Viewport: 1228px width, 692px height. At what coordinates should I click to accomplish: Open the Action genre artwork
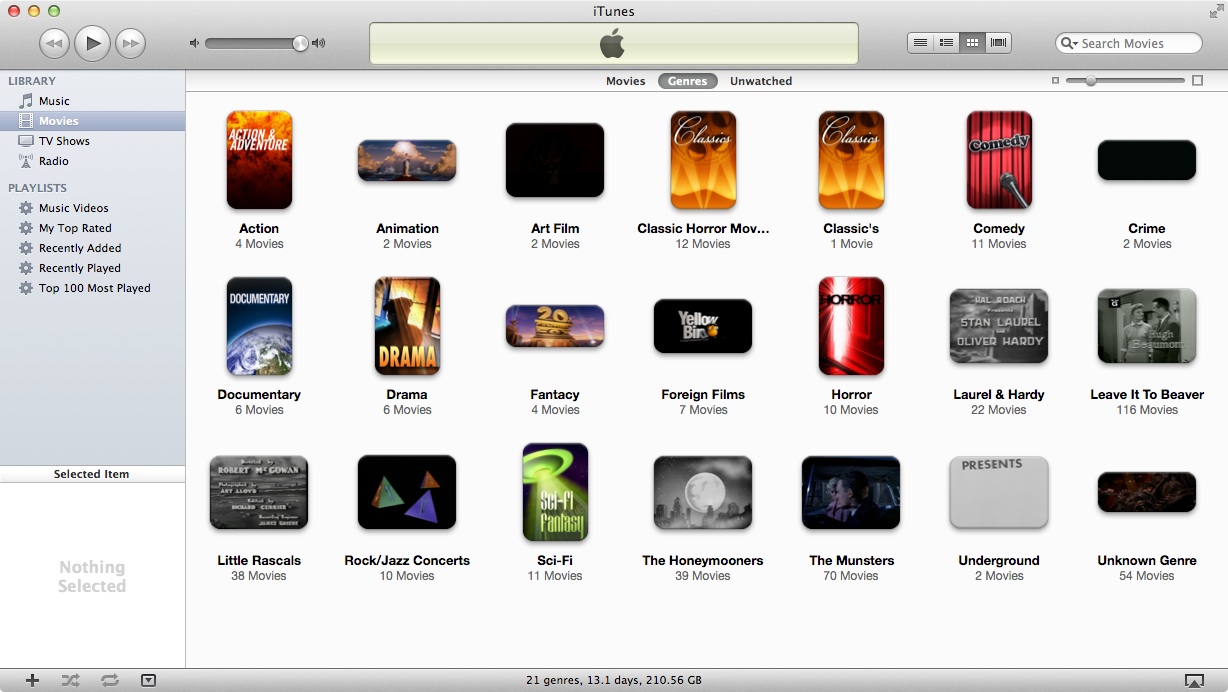(259, 160)
